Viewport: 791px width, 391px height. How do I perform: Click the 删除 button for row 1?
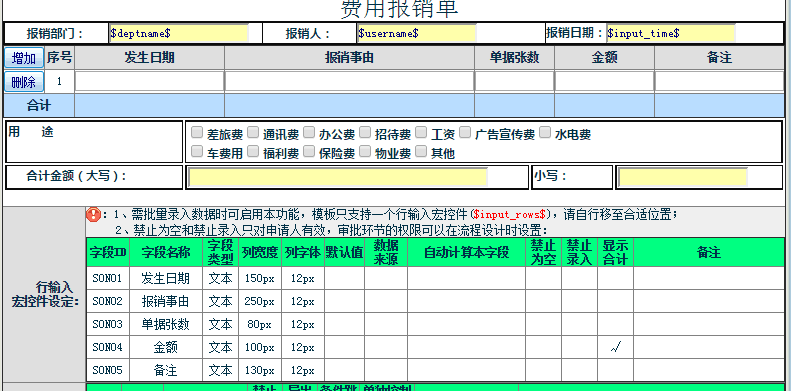click(x=24, y=82)
